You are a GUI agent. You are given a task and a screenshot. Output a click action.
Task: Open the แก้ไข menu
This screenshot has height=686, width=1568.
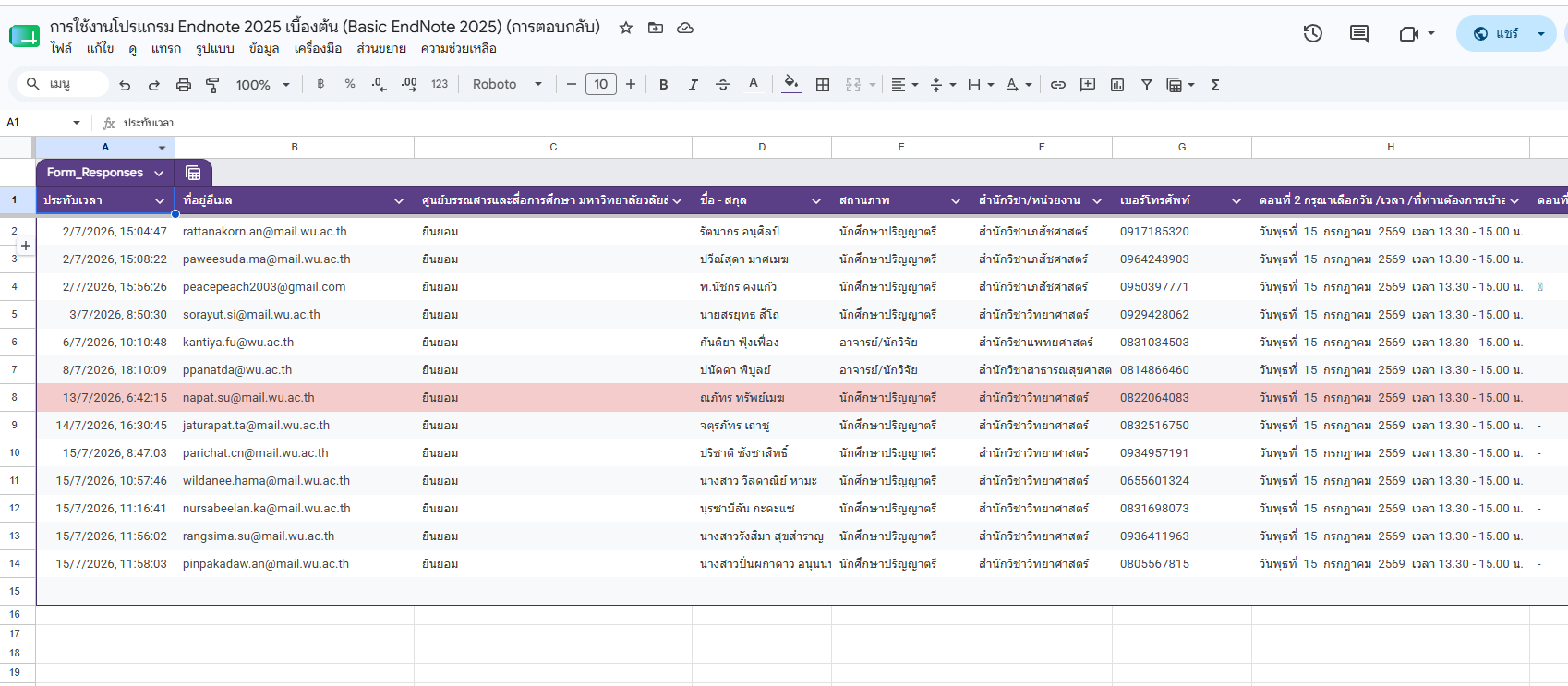pyautogui.click(x=101, y=49)
